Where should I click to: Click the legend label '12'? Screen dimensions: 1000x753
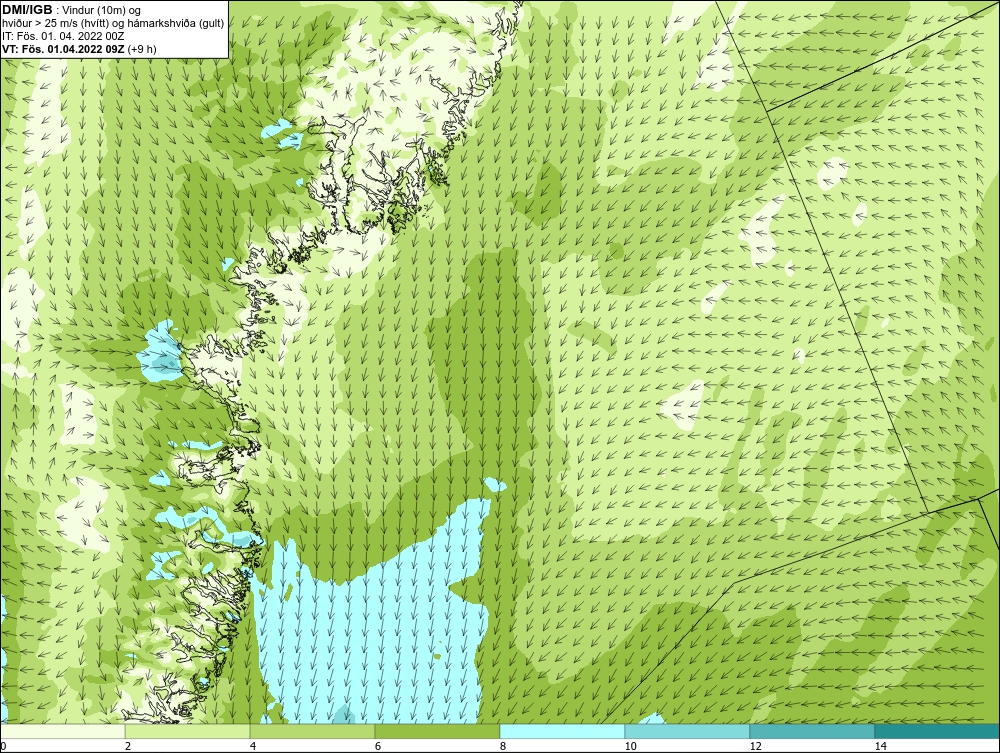tap(756, 747)
